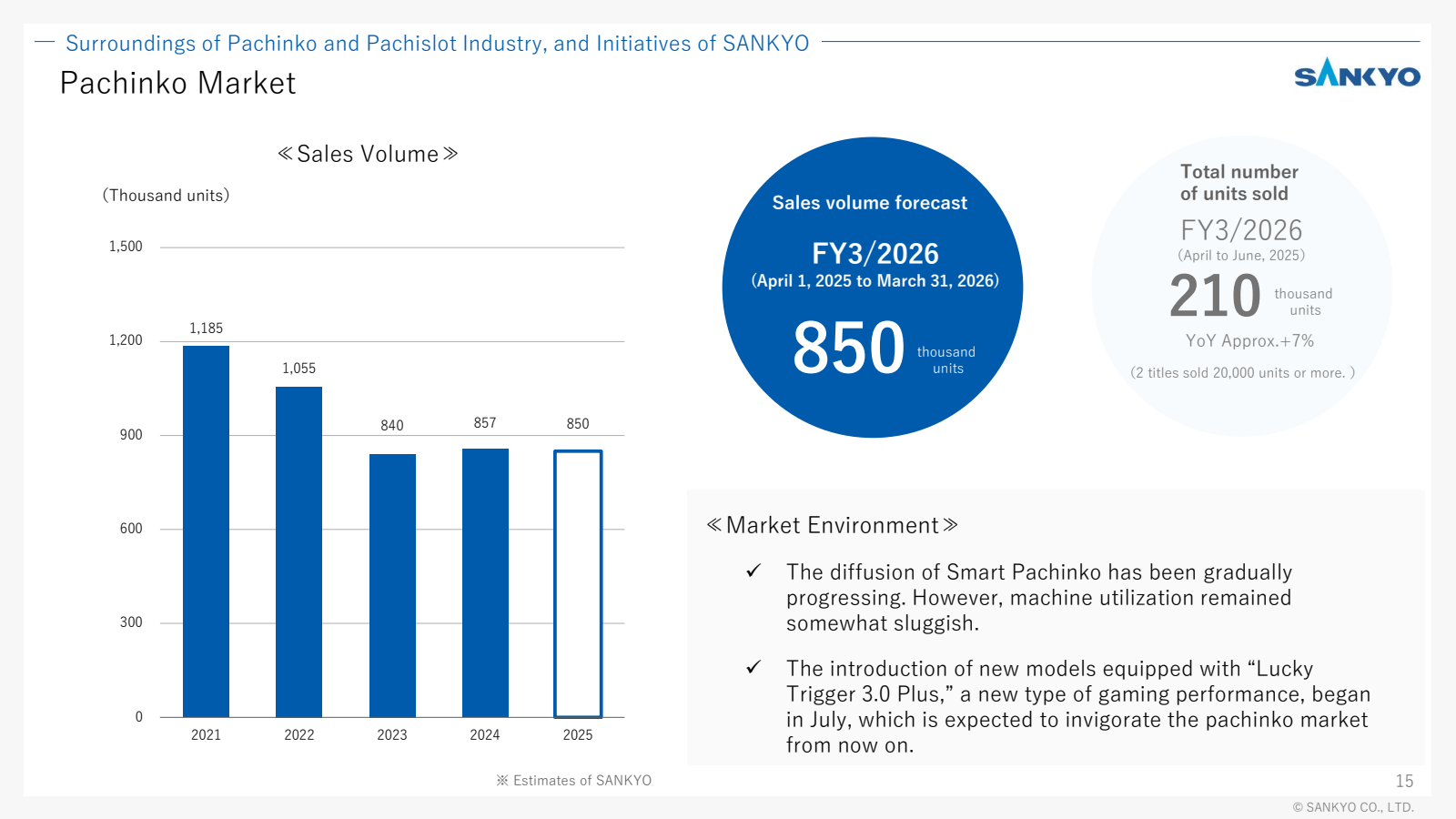Click the 1,055 data label
This screenshot has width=1456, height=819.
(x=298, y=369)
